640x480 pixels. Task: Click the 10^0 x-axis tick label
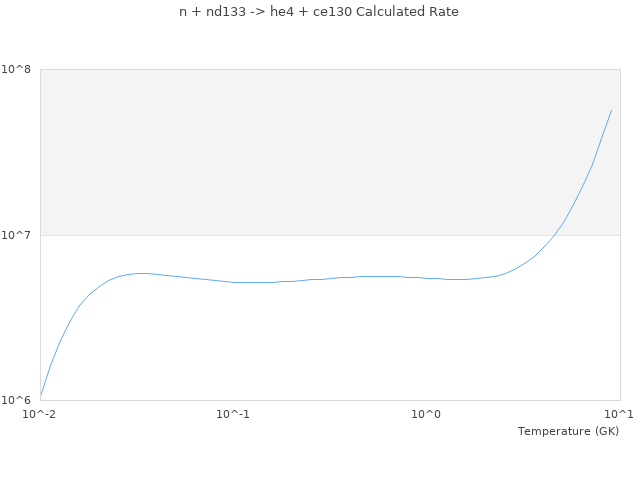click(x=427, y=414)
